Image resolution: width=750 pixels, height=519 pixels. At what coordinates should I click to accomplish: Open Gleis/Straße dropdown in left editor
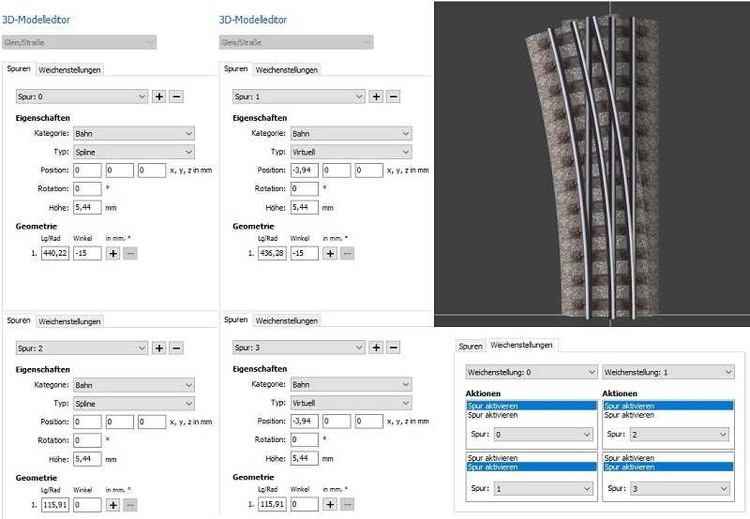pyautogui.click(x=79, y=42)
